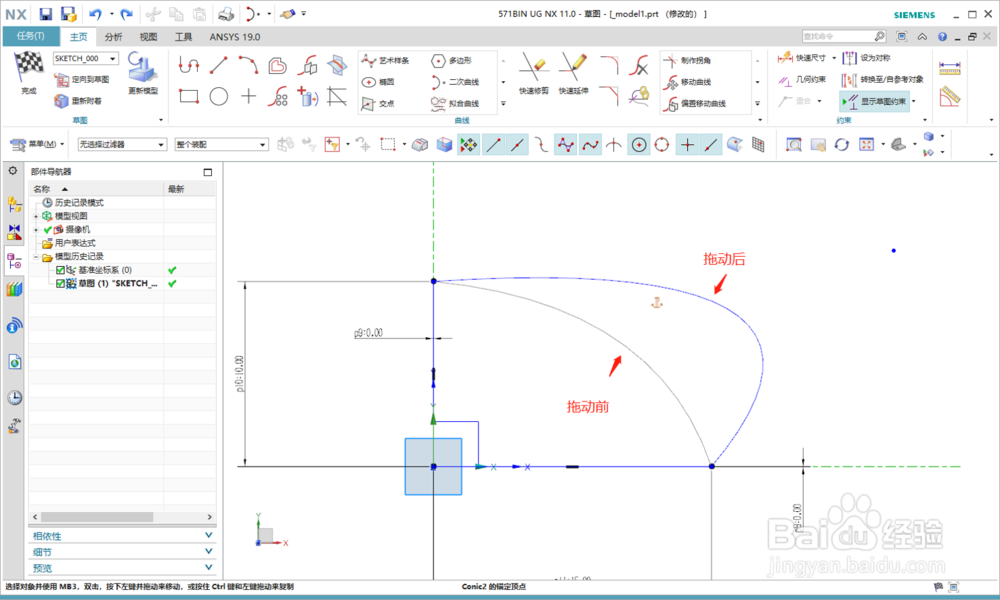
Task: Switch to the 分析 ribbon tab
Action: tap(114, 37)
